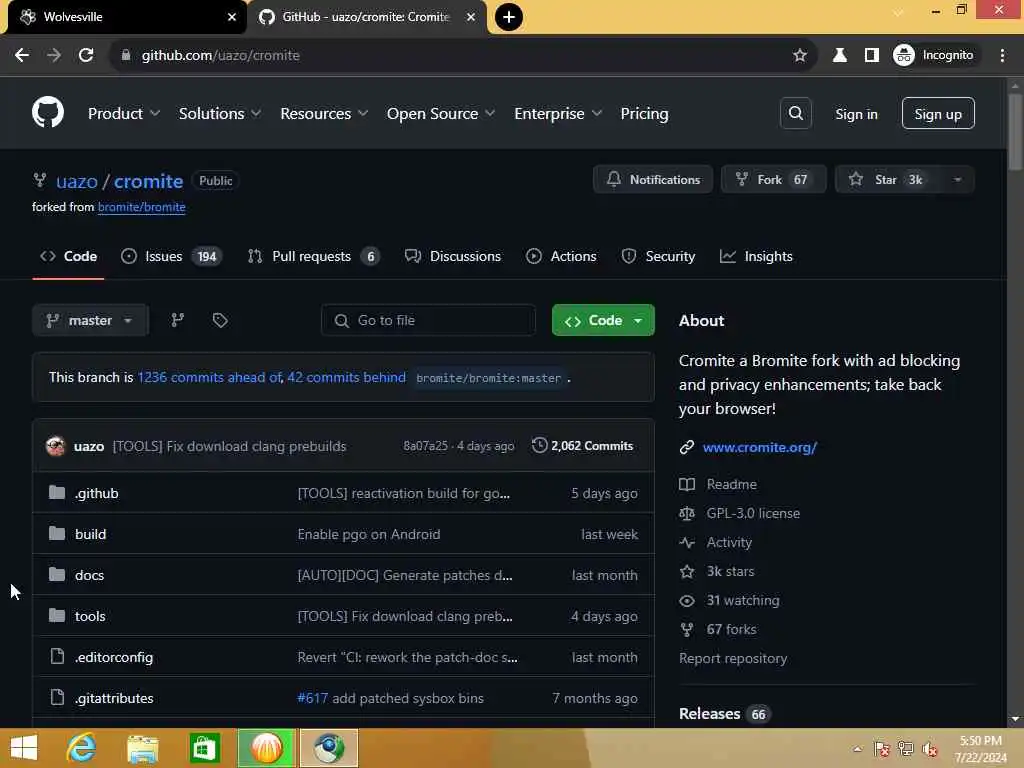Screen dimensions: 1024x768
Task: Bookmark page with the star icon in address bar
Action: 799,56
